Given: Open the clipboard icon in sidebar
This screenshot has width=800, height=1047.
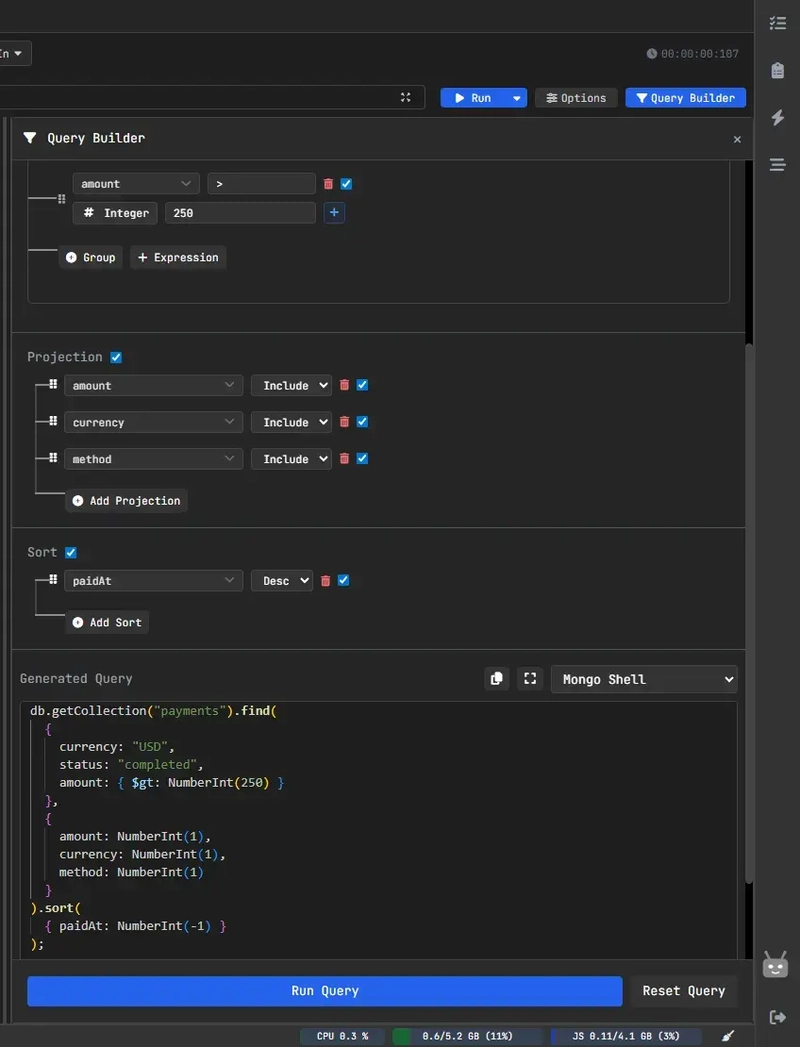Looking at the screenshot, I should [777, 70].
